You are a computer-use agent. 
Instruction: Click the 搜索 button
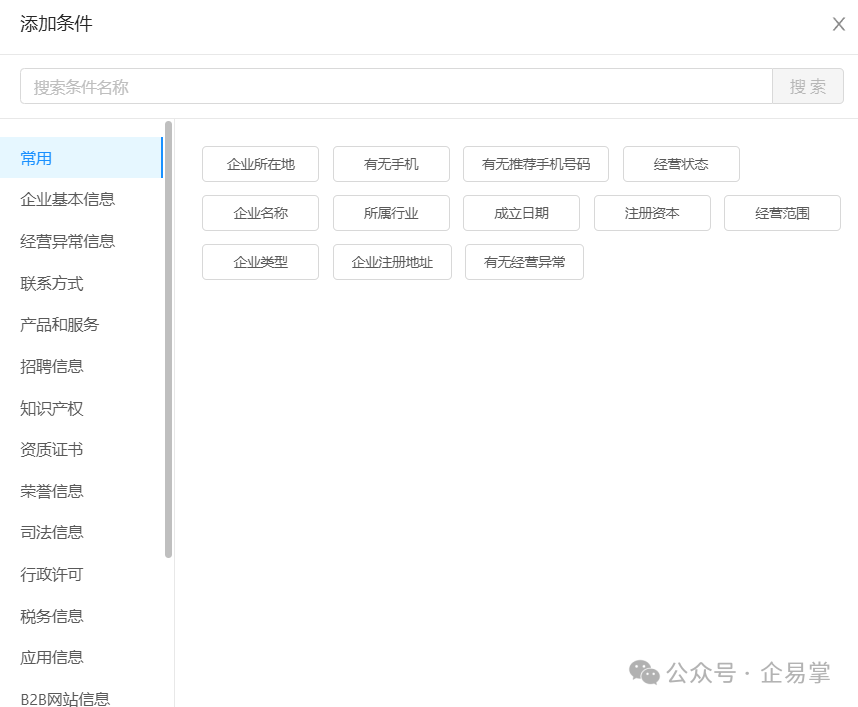pyautogui.click(x=808, y=86)
